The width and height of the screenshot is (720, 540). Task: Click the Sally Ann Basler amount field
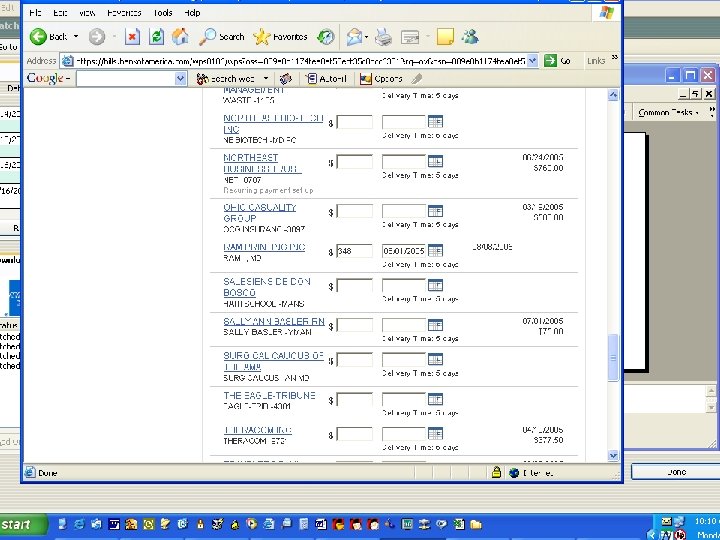click(x=354, y=325)
